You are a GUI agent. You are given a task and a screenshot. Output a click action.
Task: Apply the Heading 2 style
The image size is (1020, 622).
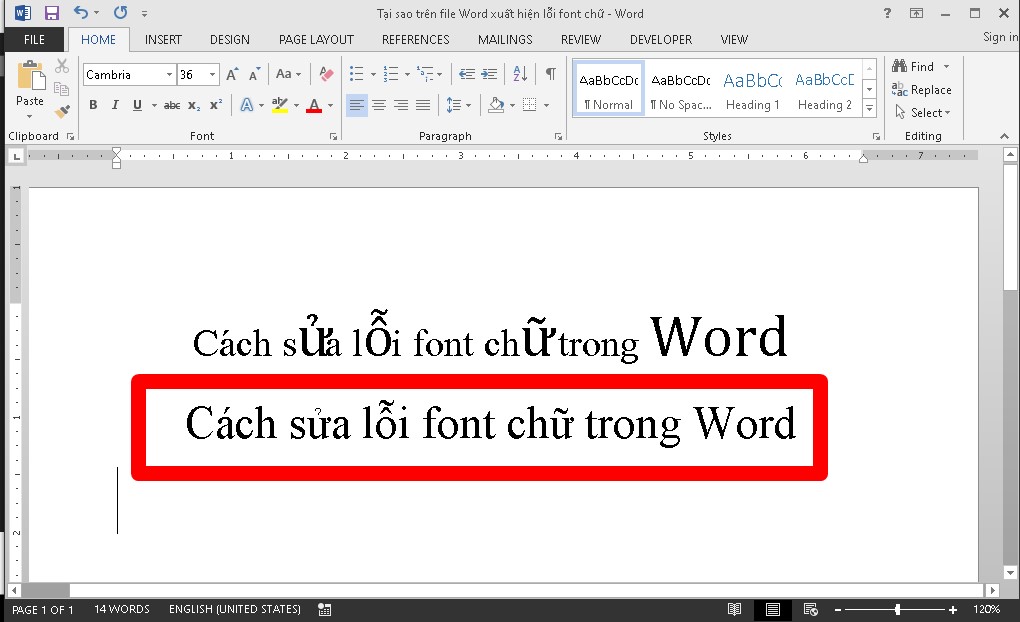(825, 89)
